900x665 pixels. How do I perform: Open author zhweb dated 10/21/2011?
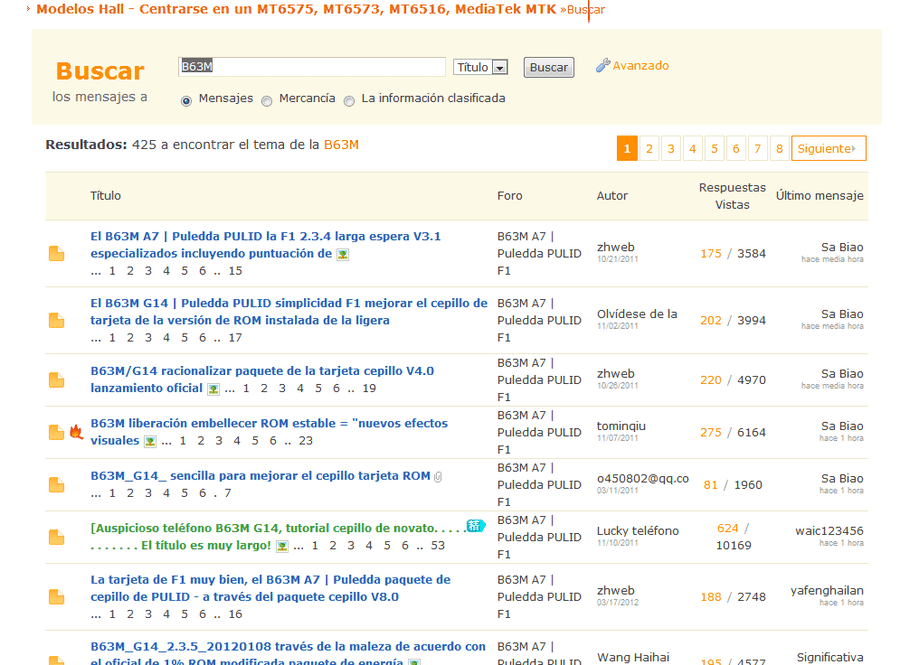[615, 247]
